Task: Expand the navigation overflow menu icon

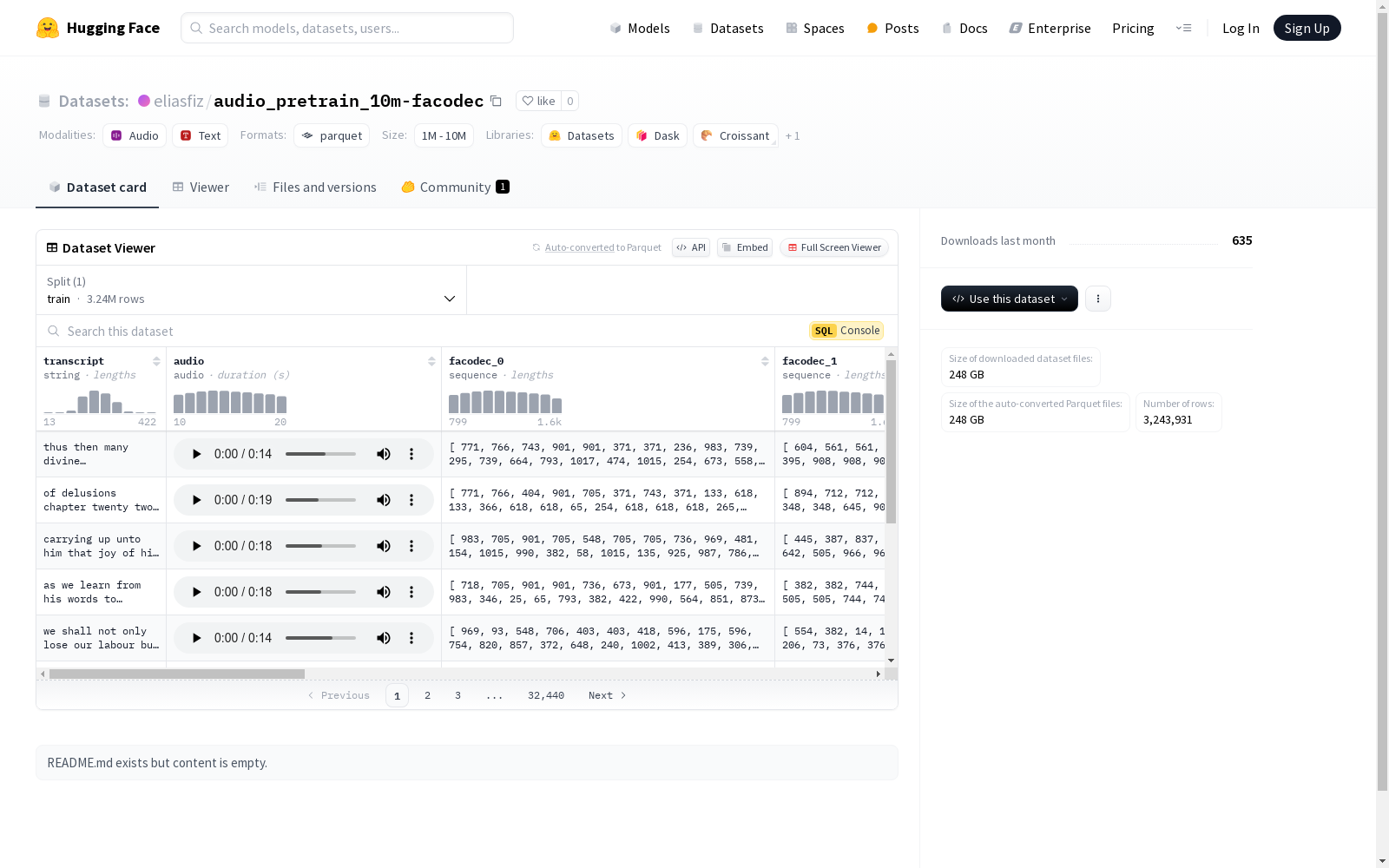Action: pos(1183,28)
